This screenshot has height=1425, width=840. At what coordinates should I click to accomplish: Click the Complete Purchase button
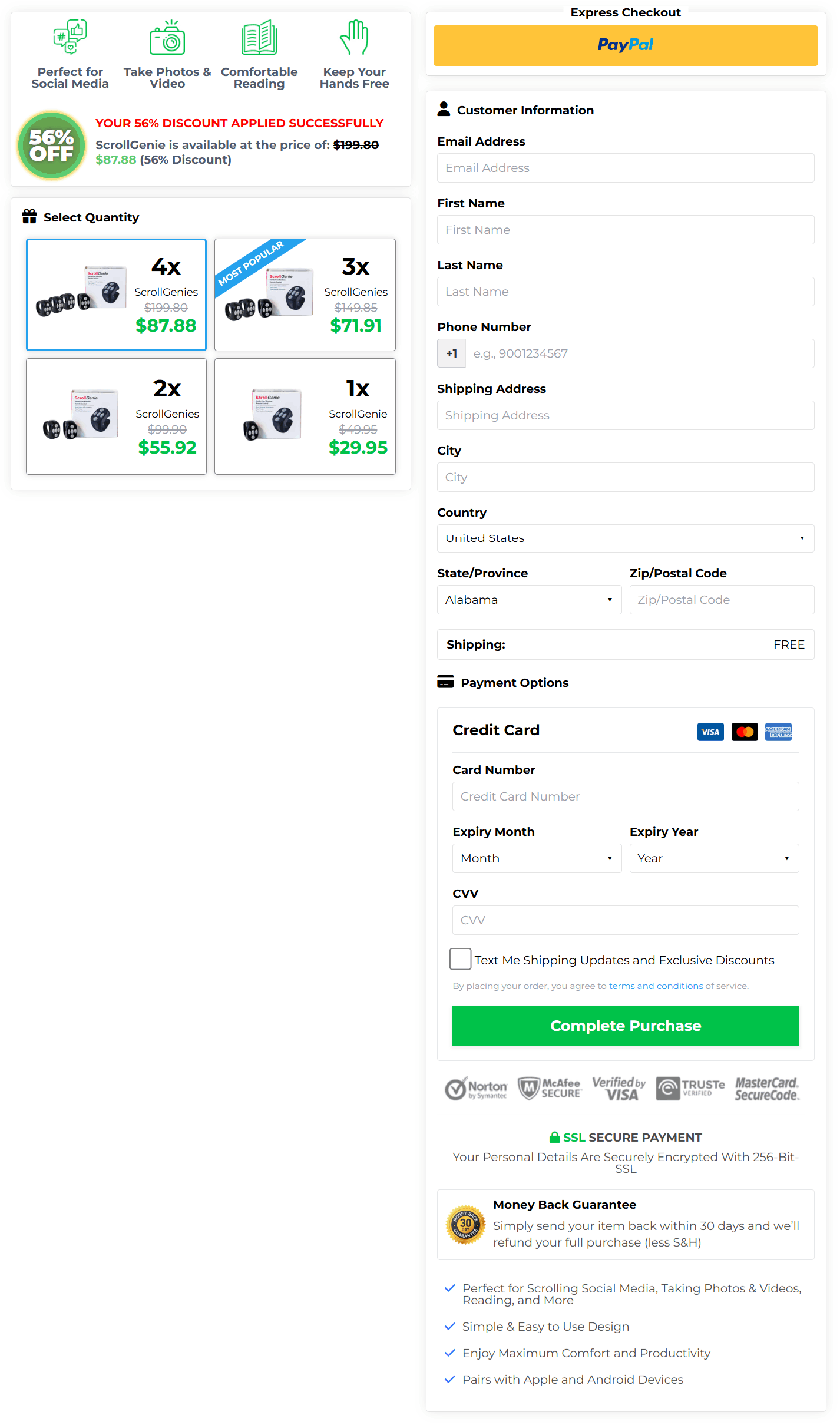pos(626,1026)
